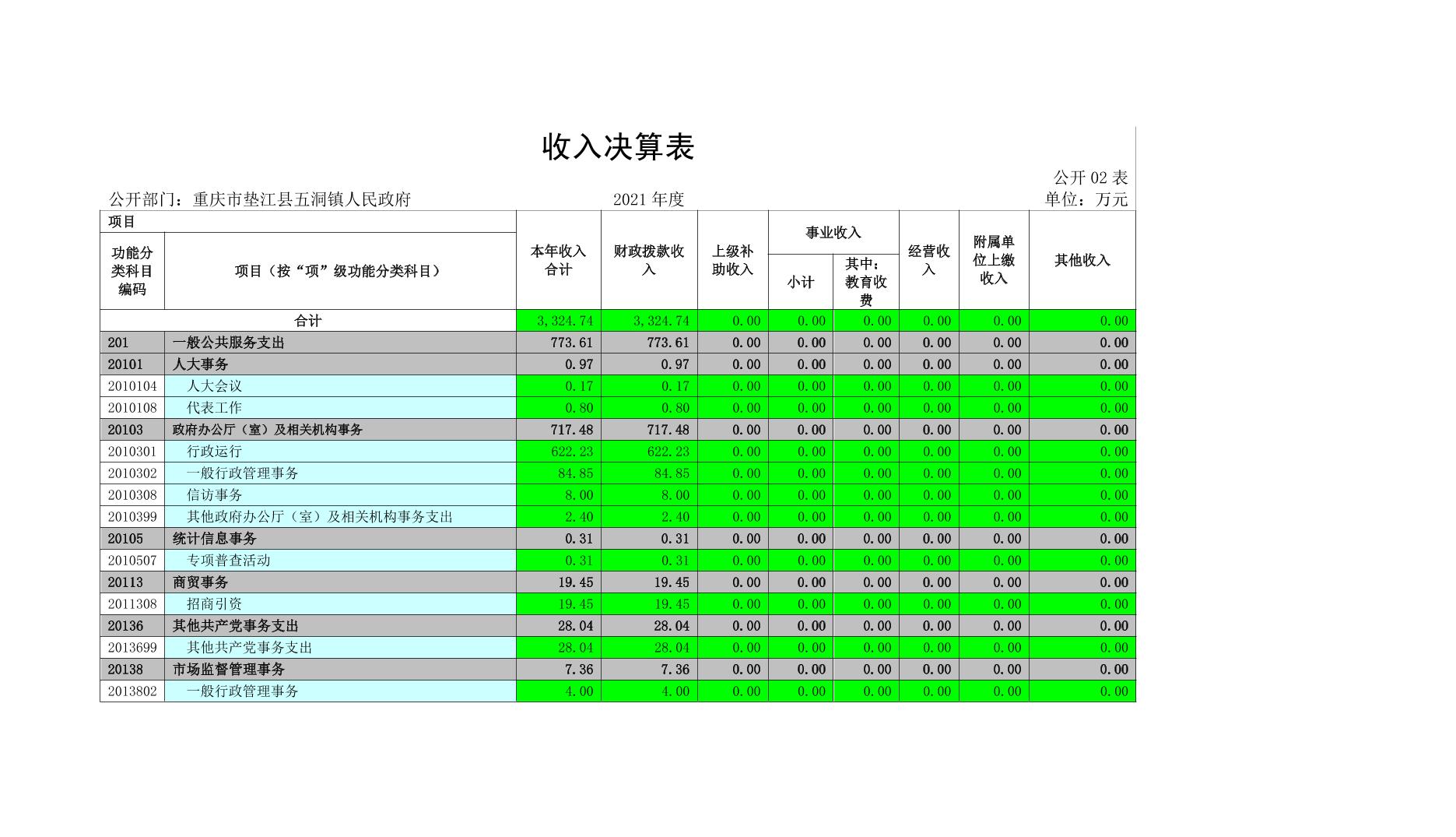
Task: Select the 其他收入 column header
Action: click(x=1082, y=260)
